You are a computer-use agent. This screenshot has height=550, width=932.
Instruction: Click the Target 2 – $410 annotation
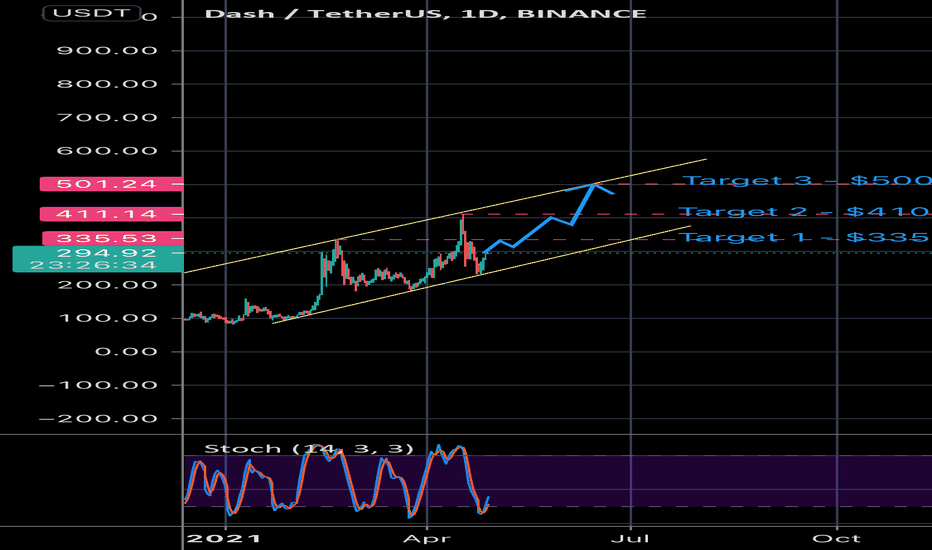pyautogui.click(x=805, y=211)
